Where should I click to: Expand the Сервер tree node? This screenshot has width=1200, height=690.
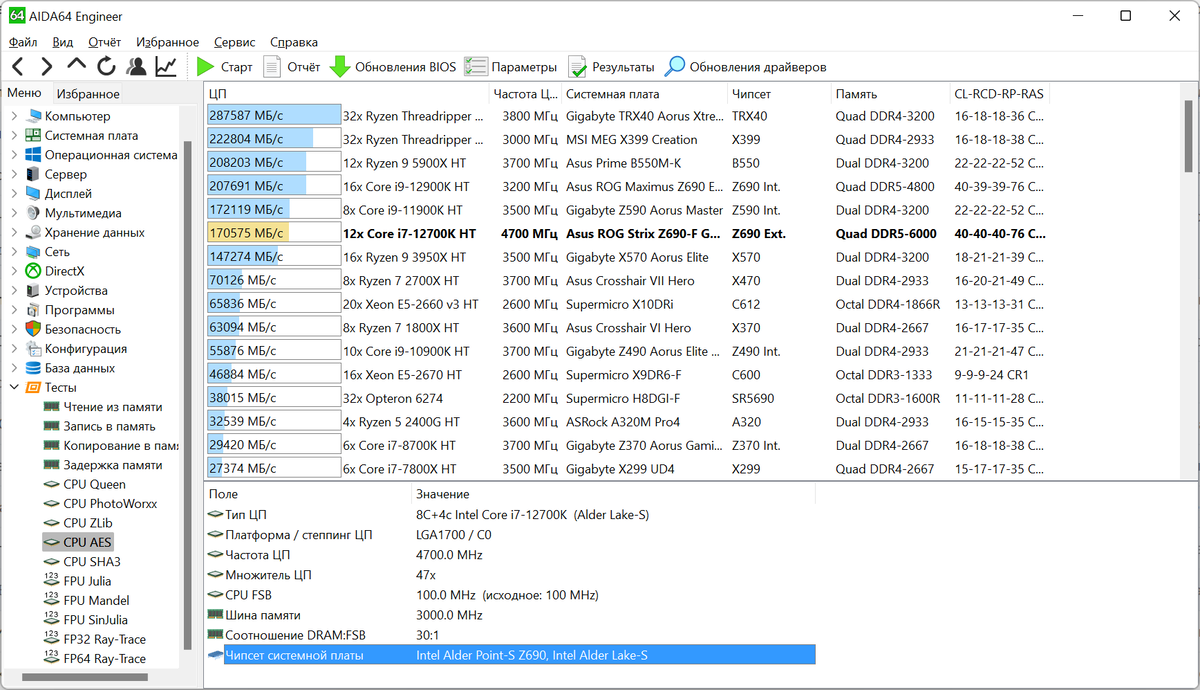click(14, 174)
